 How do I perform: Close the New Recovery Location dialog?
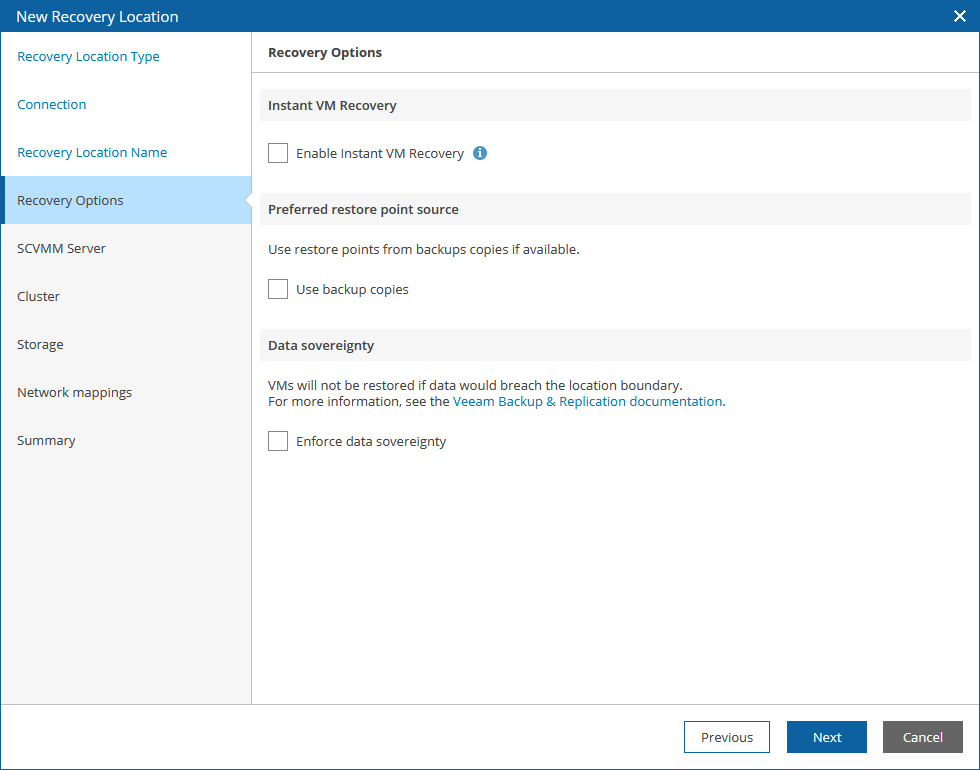[x=959, y=16]
